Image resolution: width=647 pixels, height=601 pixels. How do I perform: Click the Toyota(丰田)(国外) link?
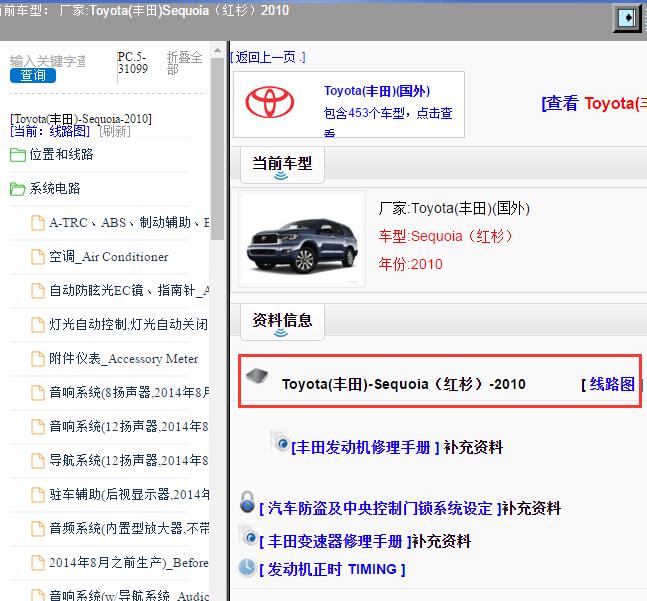[377, 91]
